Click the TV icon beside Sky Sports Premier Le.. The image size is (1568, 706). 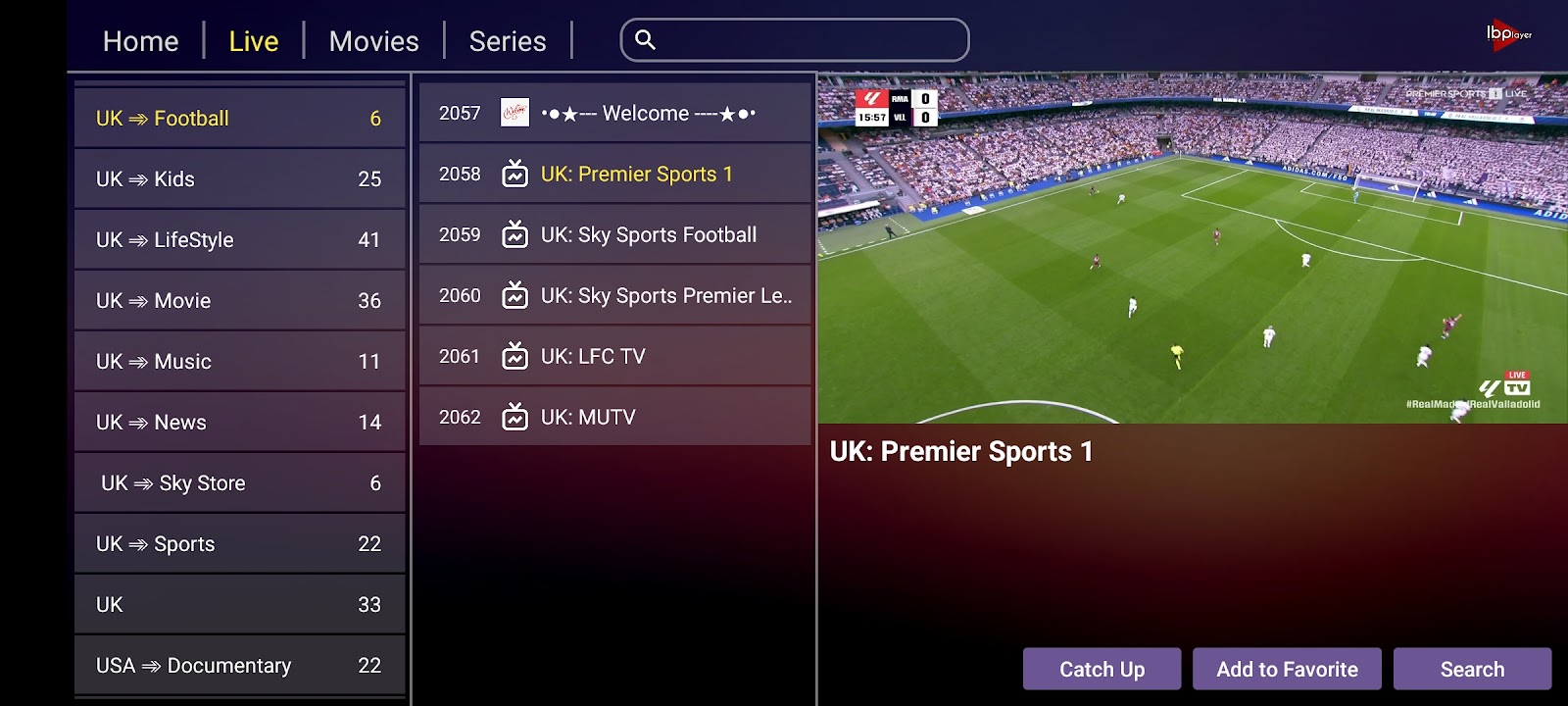pyautogui.click(x=514, y=295)
